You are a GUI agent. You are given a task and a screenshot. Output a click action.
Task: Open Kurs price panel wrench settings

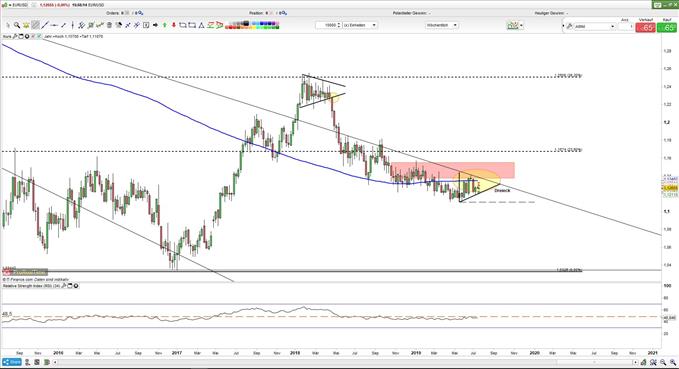[x=16, y=36]
